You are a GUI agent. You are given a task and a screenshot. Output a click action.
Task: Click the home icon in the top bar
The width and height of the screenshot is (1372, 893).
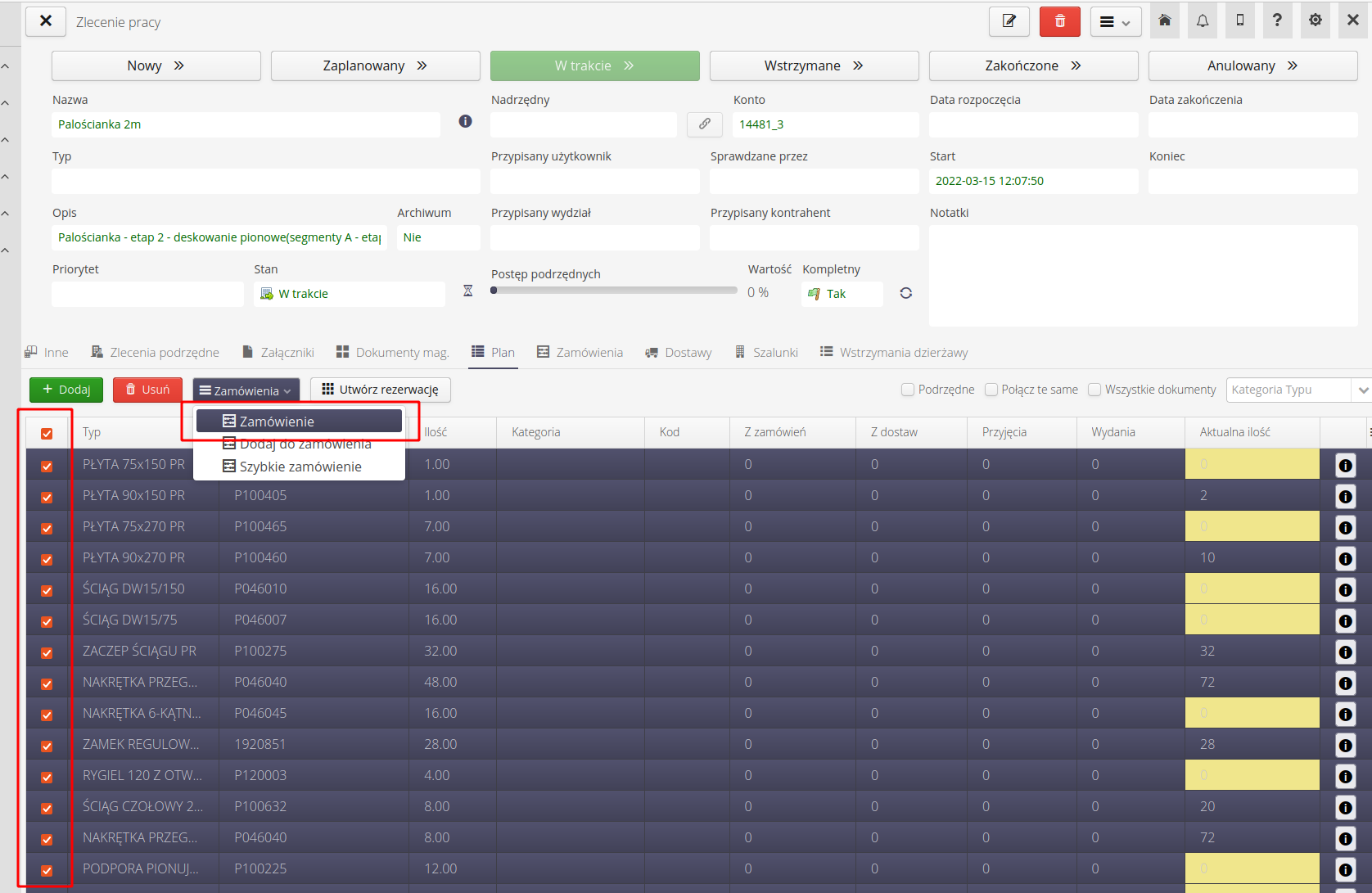(x=1164, y=20)
